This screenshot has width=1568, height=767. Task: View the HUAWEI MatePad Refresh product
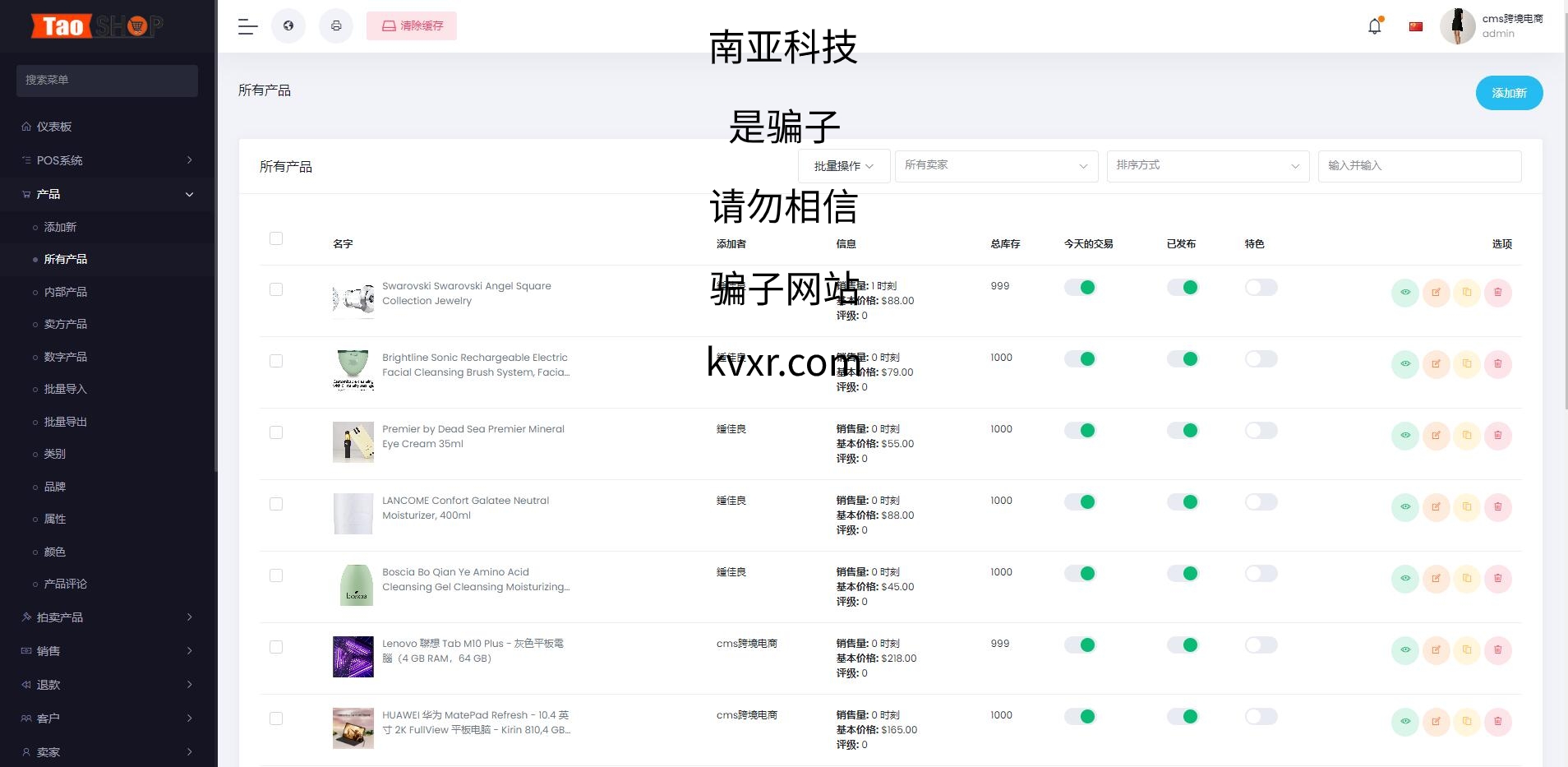coord(1405,722)
